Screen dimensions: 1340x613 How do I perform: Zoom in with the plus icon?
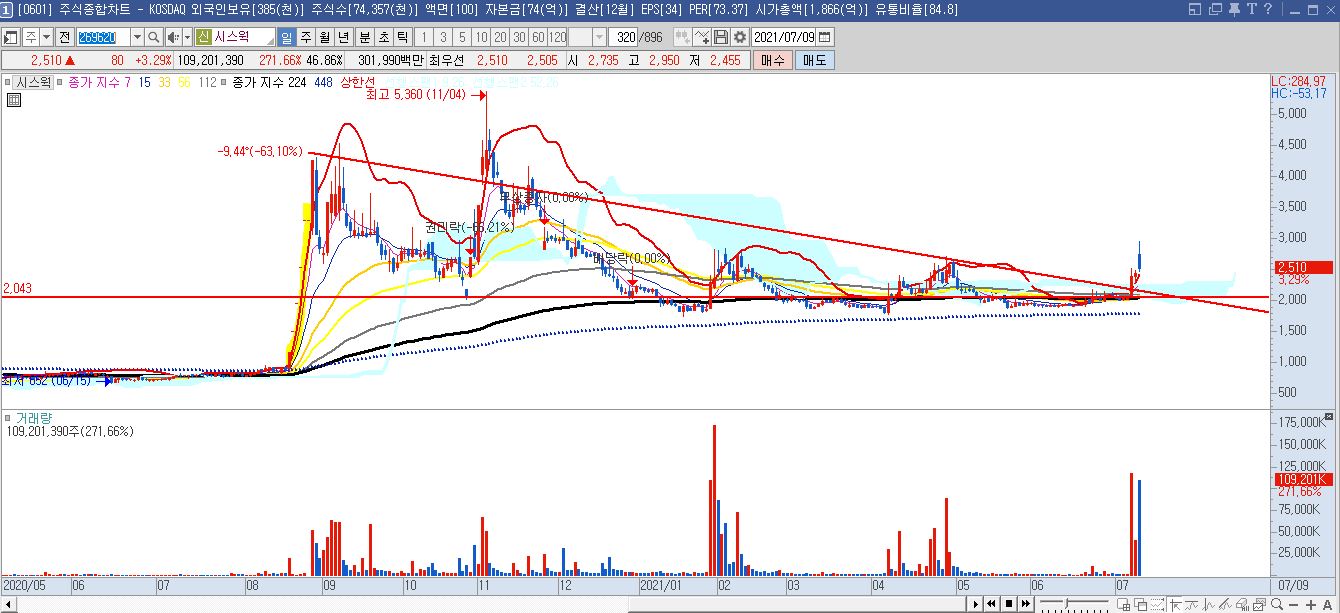coord(1310,604)
